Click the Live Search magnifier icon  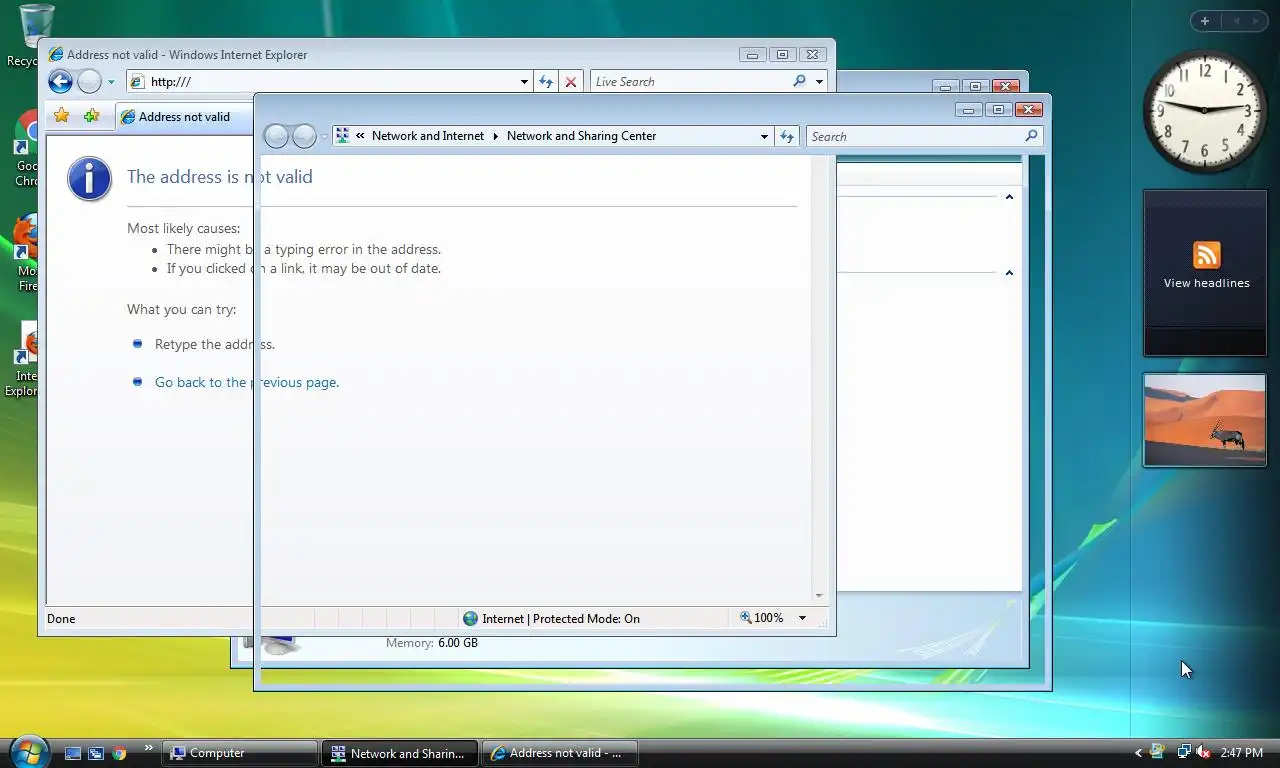[x=799, y=81]
